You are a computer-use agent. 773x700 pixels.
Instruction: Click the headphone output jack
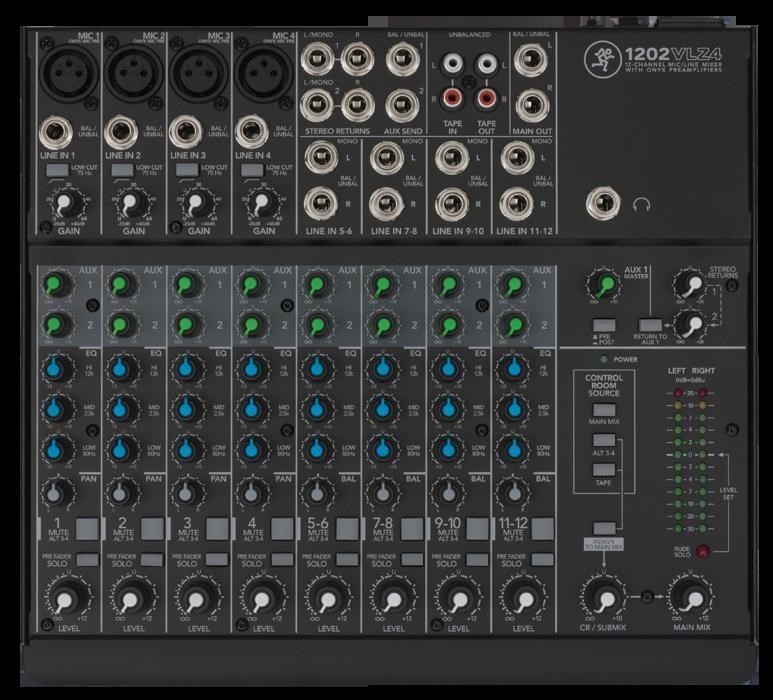coord(603,204)
